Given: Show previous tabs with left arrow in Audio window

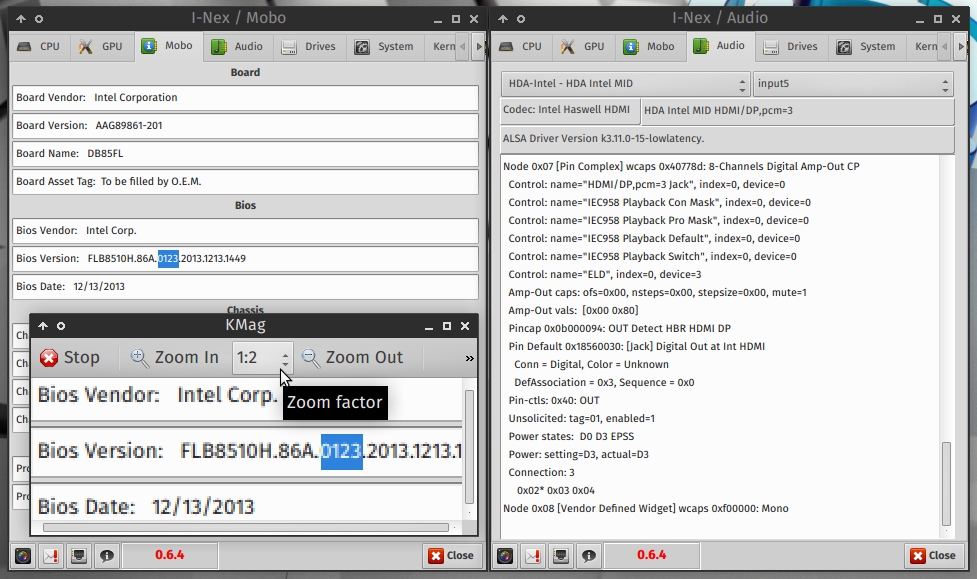Looking at the screenshot, I should tap(945, 47).
